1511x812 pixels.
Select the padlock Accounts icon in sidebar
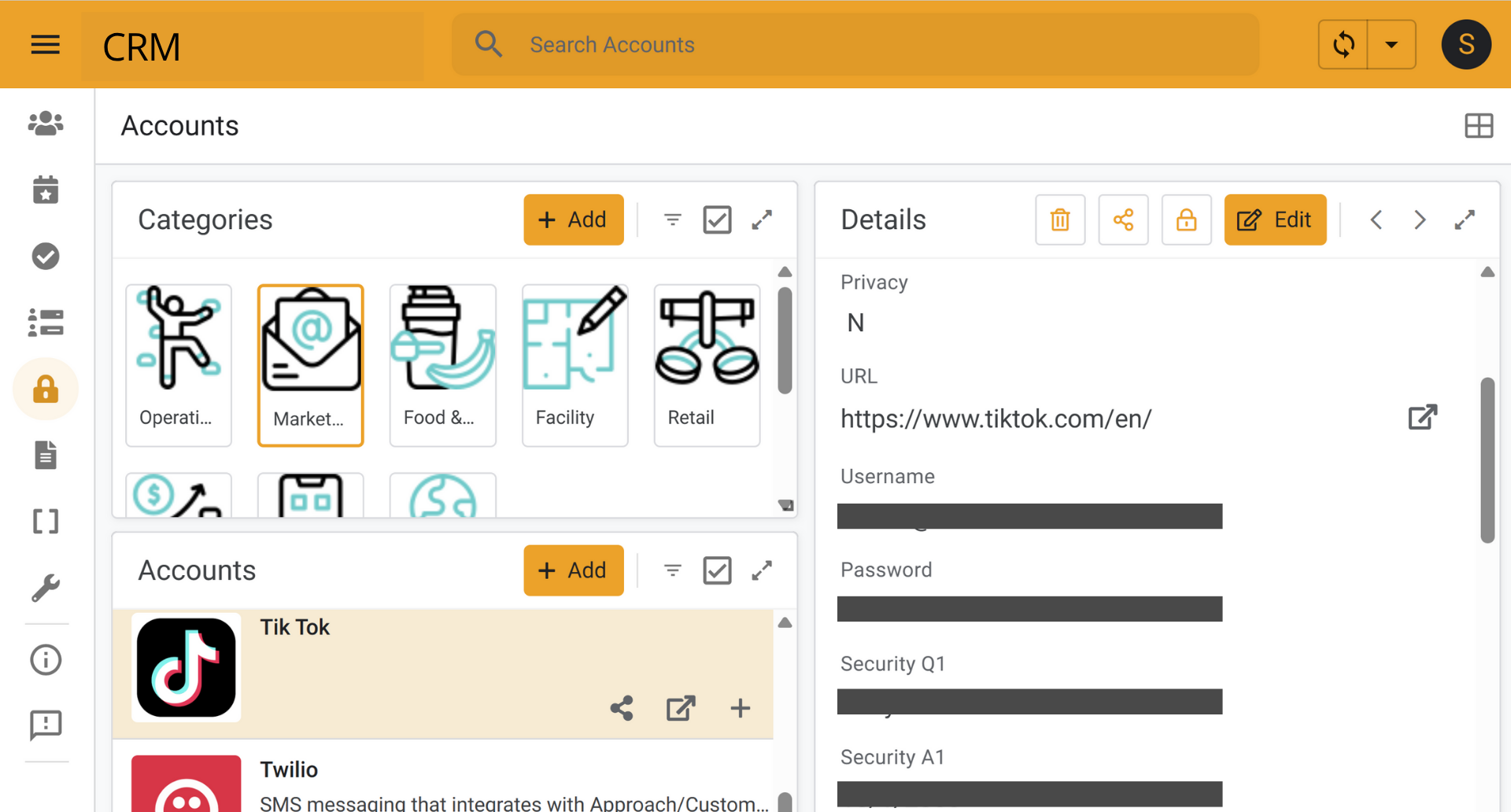[x=46, y=389]
